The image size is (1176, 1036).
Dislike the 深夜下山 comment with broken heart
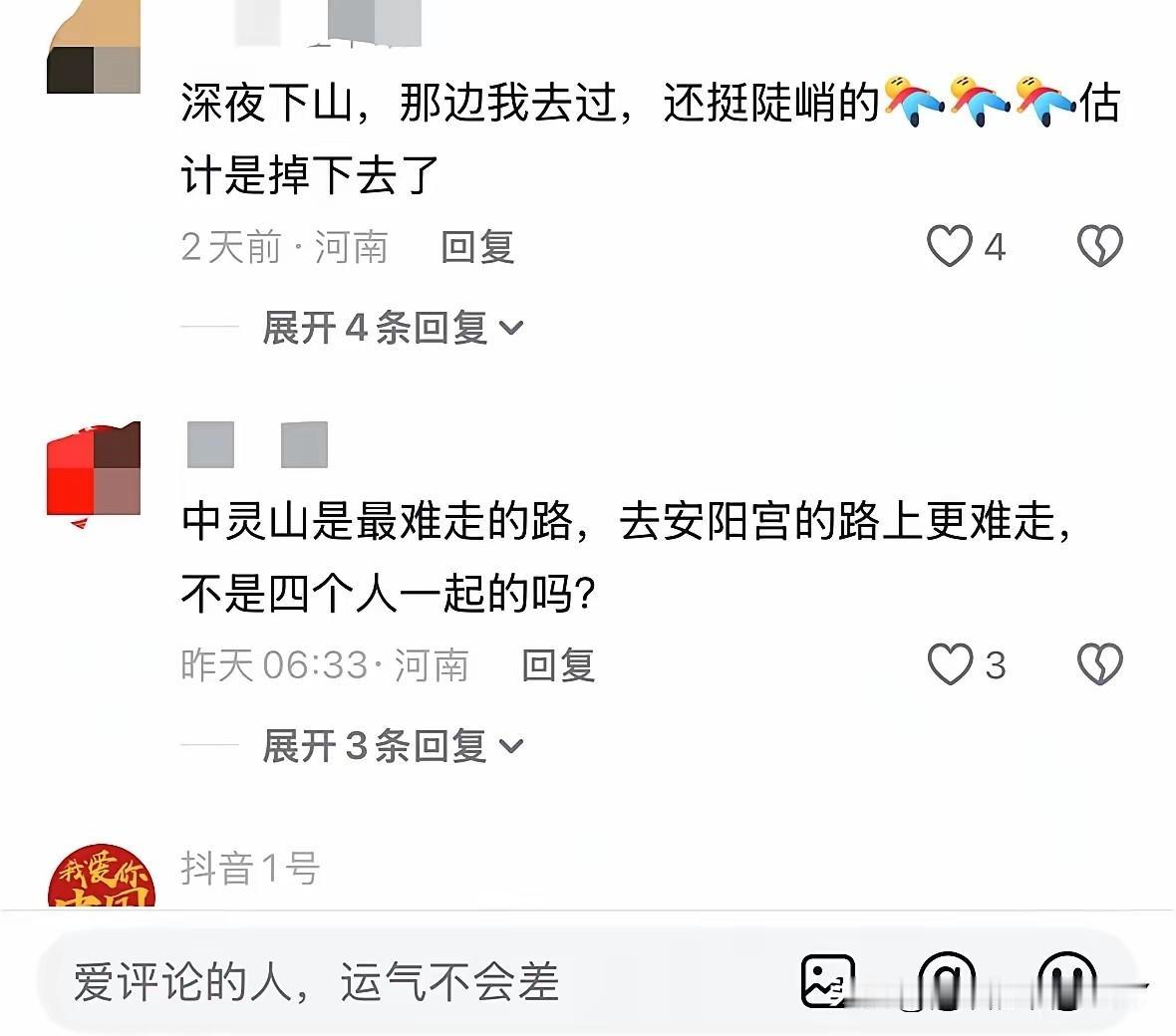1099,246
